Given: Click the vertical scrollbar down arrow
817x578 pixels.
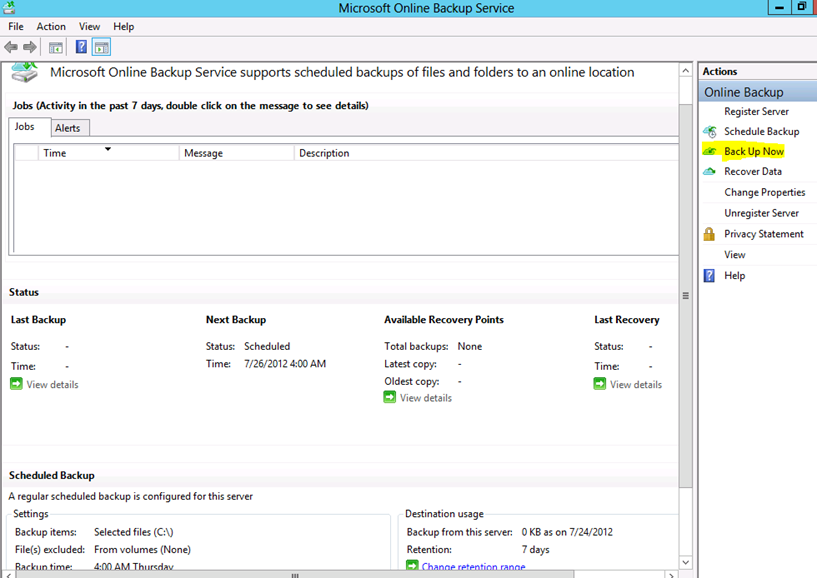Looking at the screenshot, I should coord(686,562).
